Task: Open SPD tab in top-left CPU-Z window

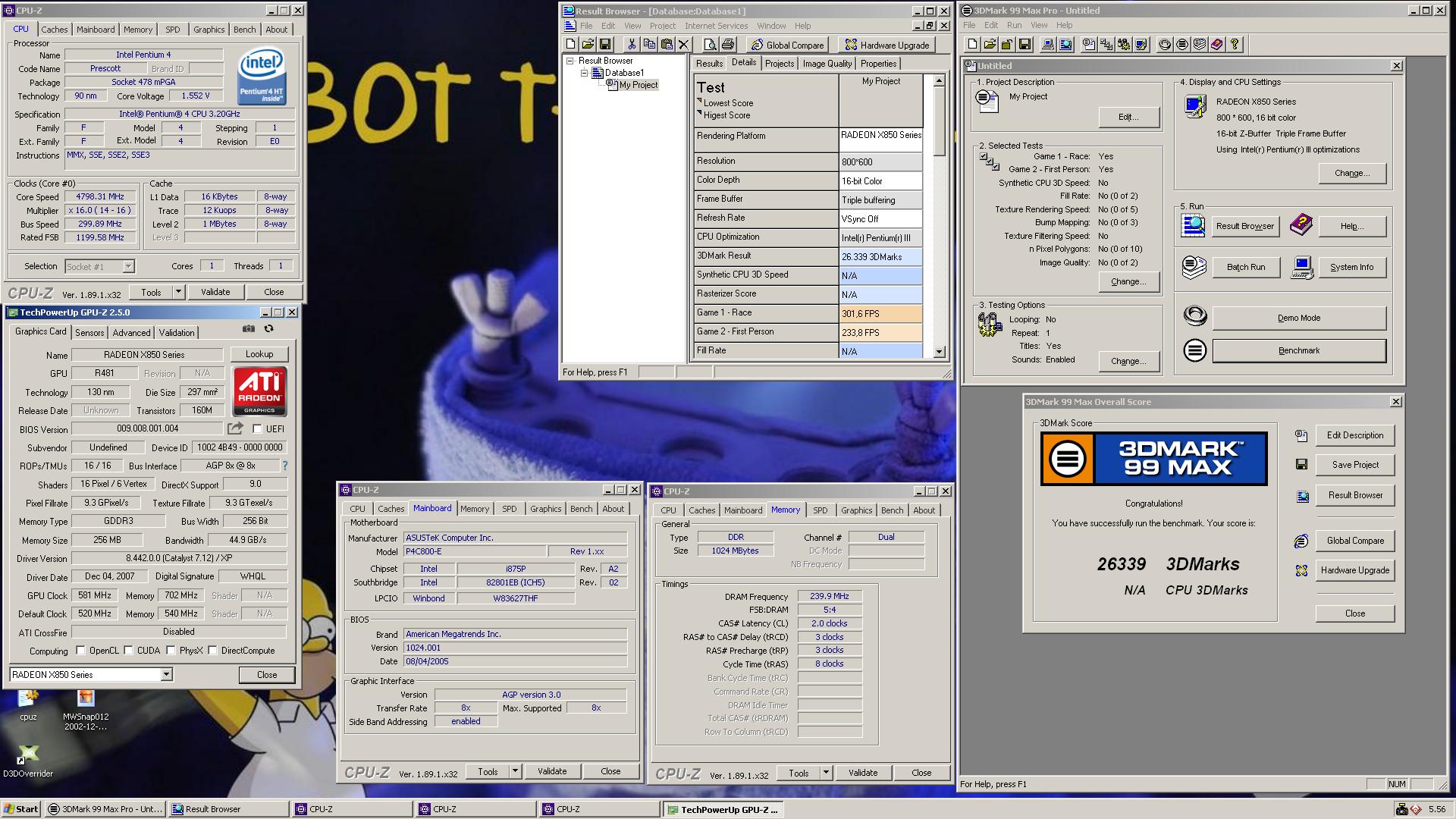Action: tap(173, 30)
